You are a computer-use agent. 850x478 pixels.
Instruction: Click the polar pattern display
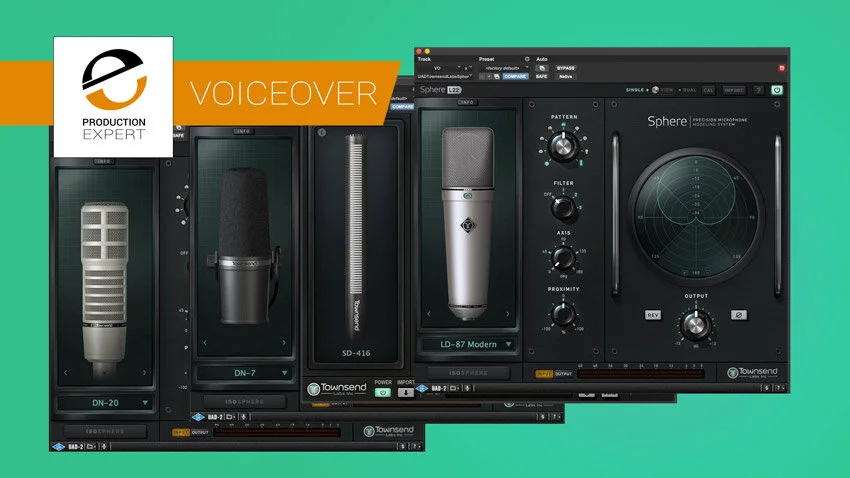696,217
